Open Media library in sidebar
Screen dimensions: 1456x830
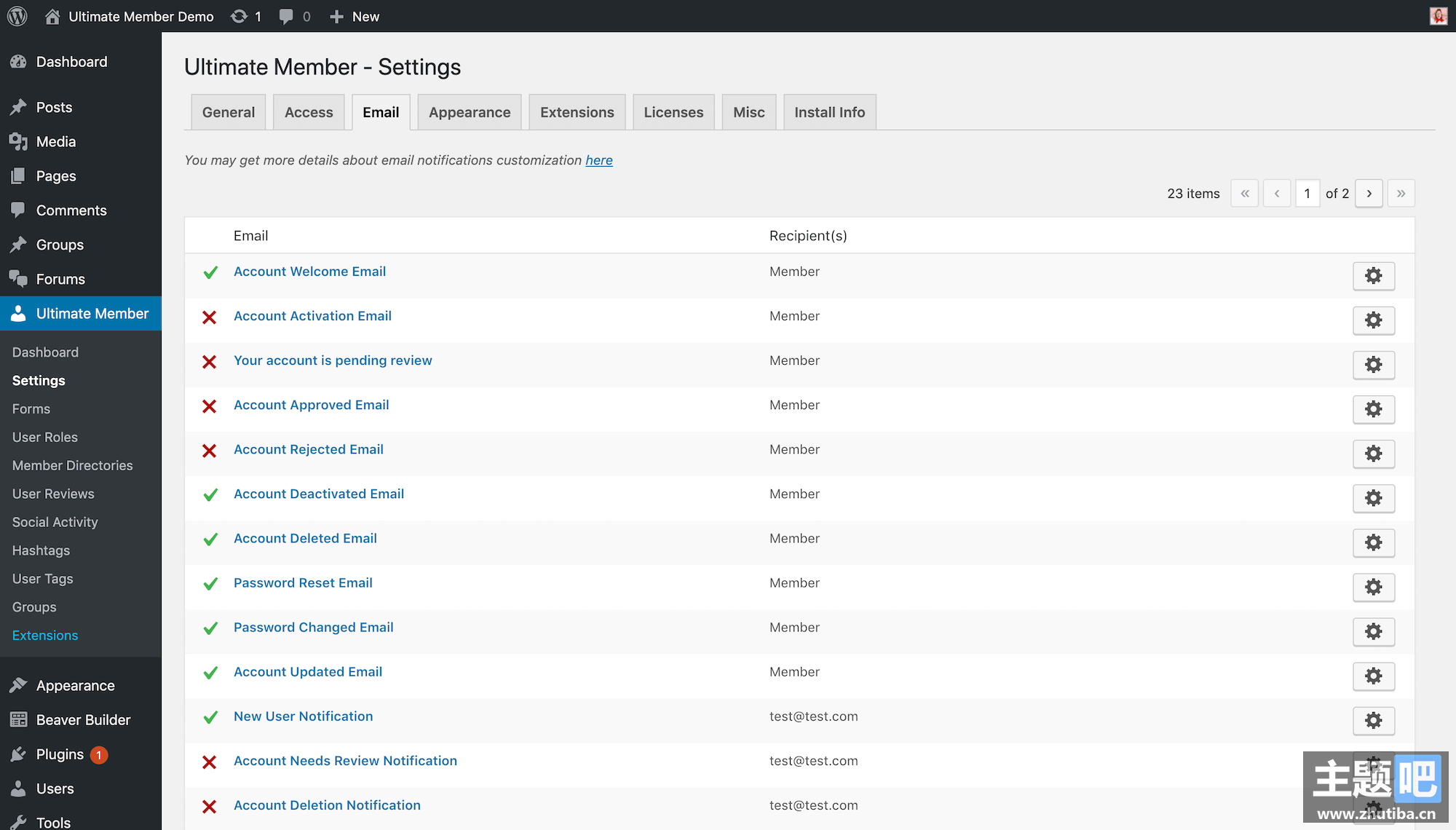81,141
